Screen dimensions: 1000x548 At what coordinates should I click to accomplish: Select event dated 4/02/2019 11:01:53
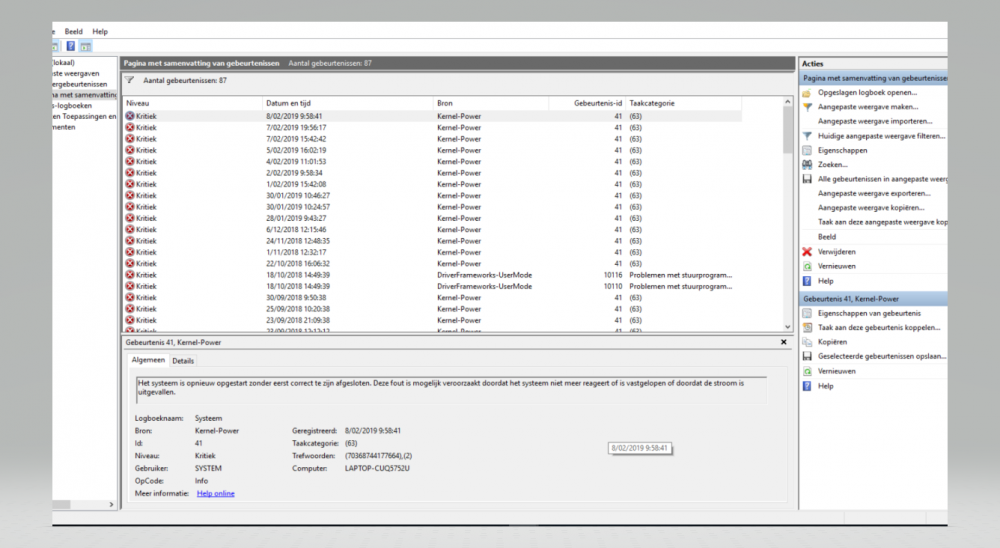[x=432, y=161]
